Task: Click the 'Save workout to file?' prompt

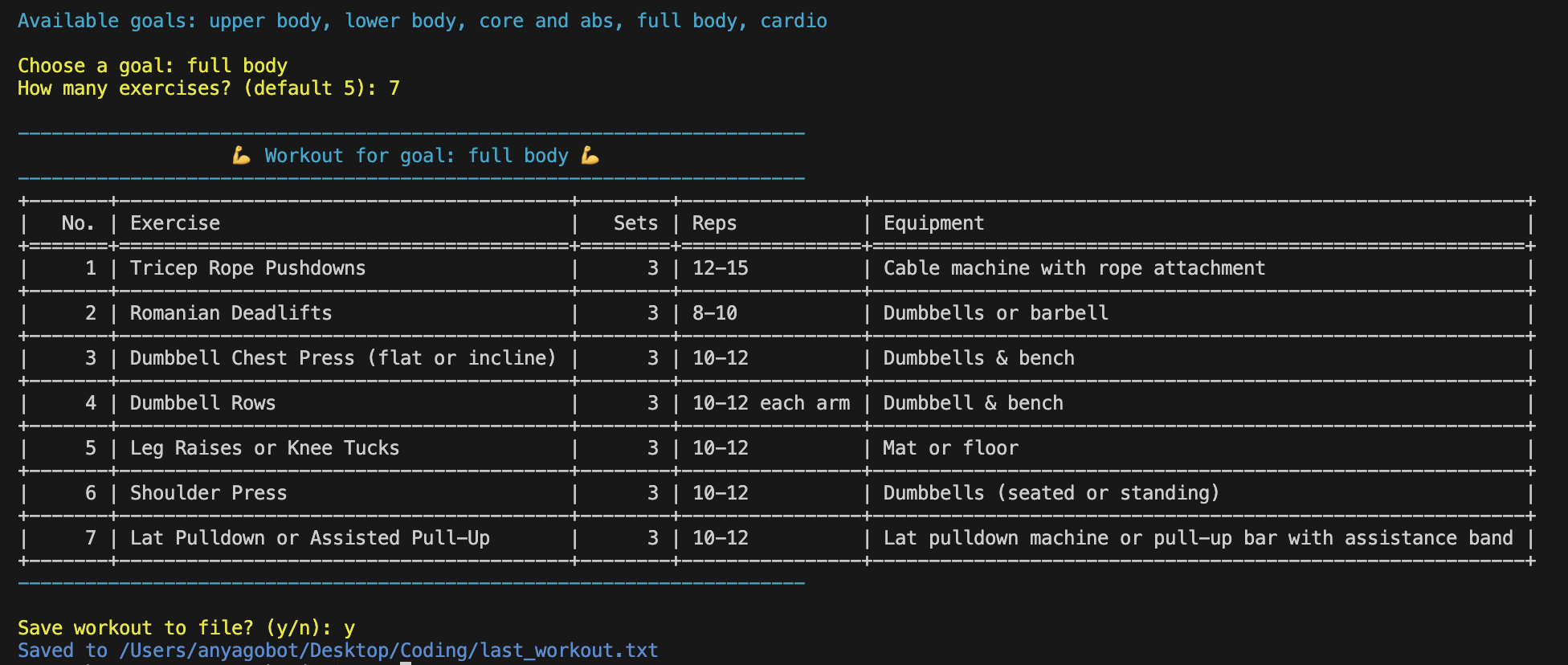Action: (186, 628)
